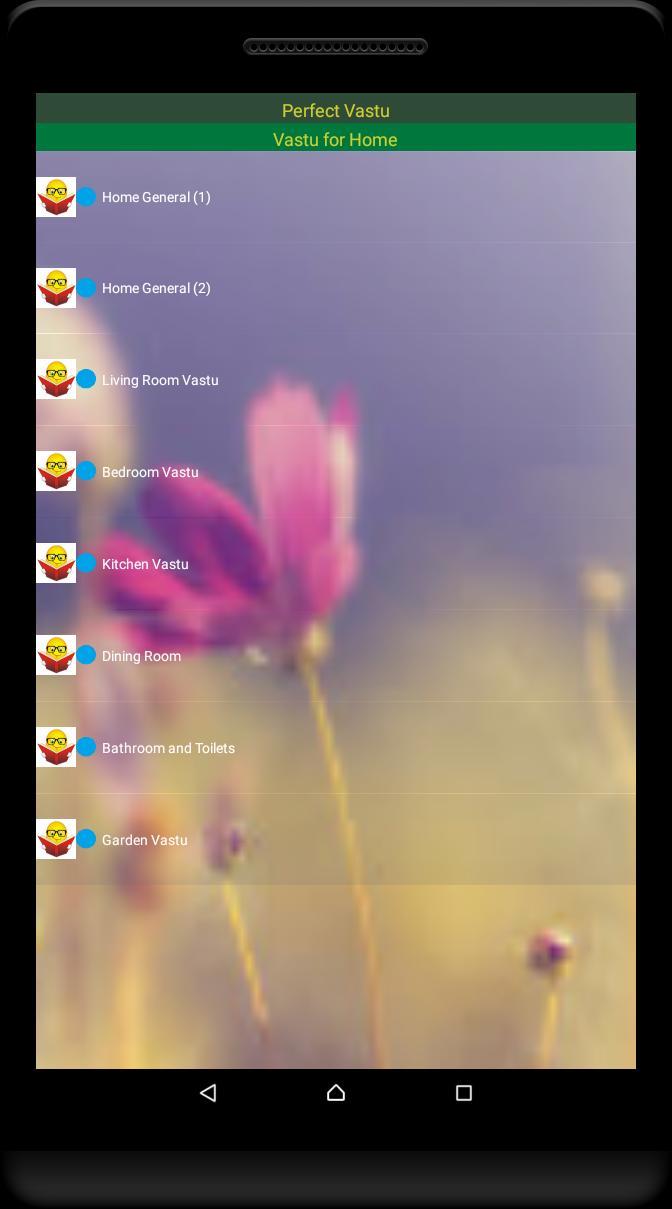
Task: Click the blue dot next to Living Room Vastu
Action: tap(87, 379)
